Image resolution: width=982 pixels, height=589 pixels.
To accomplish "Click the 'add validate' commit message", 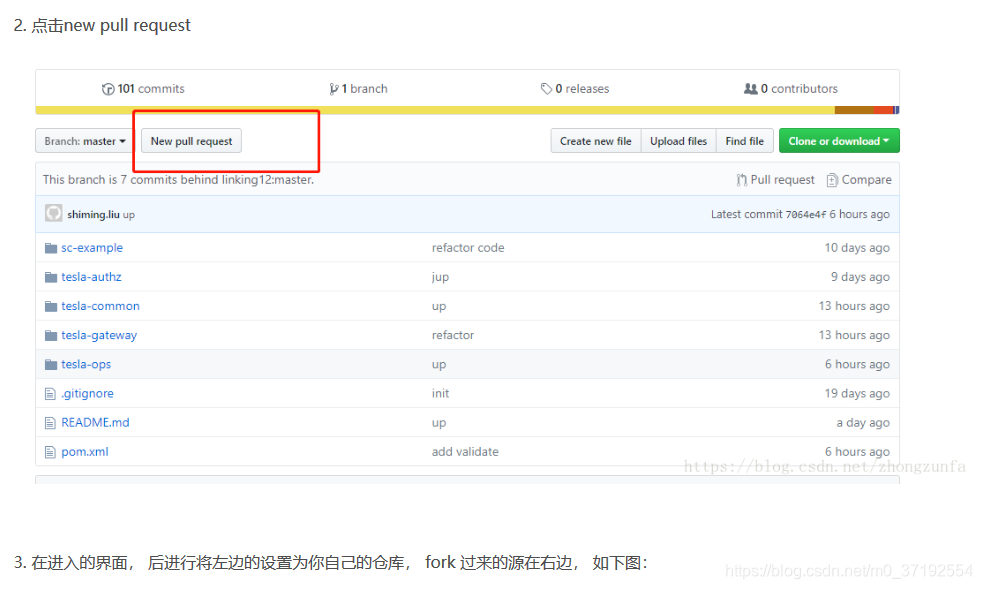I will point(465,452).
